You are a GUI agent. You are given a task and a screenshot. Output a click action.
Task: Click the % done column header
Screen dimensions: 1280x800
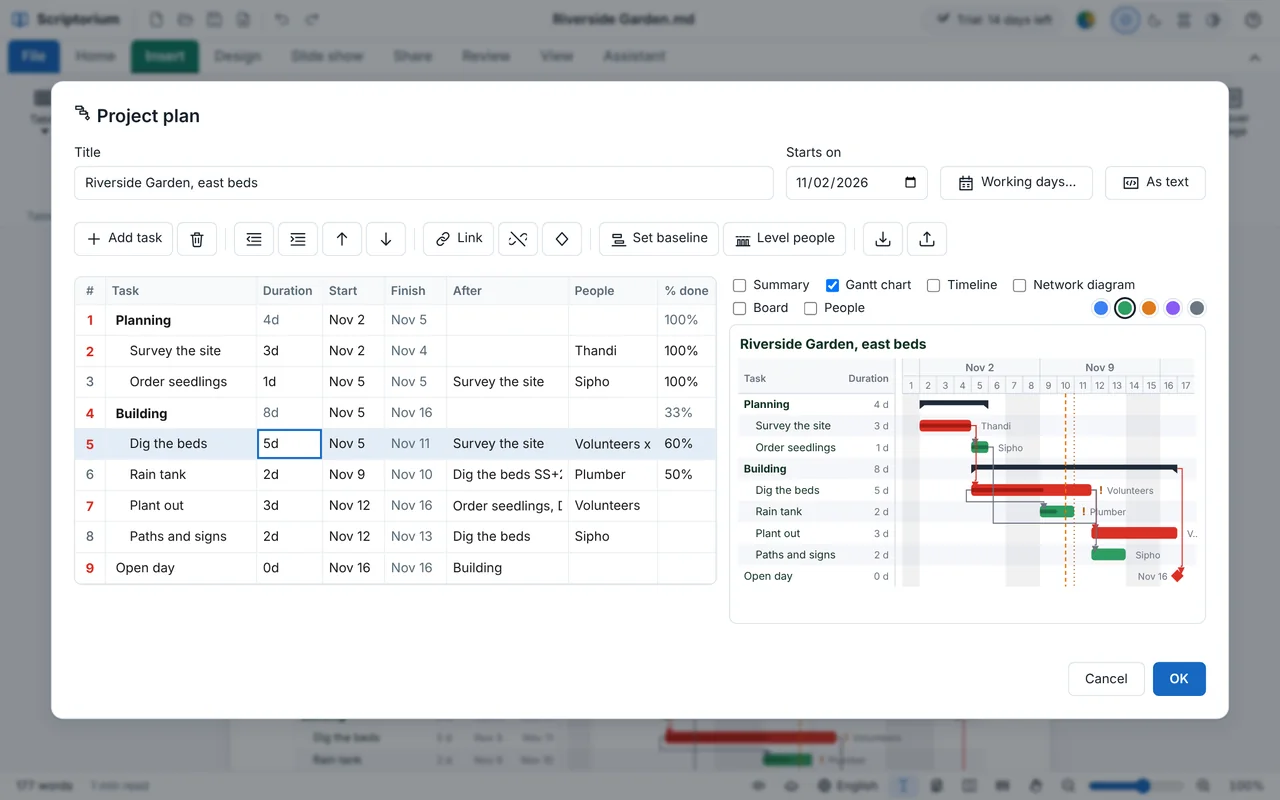click(x=686, y=291)
